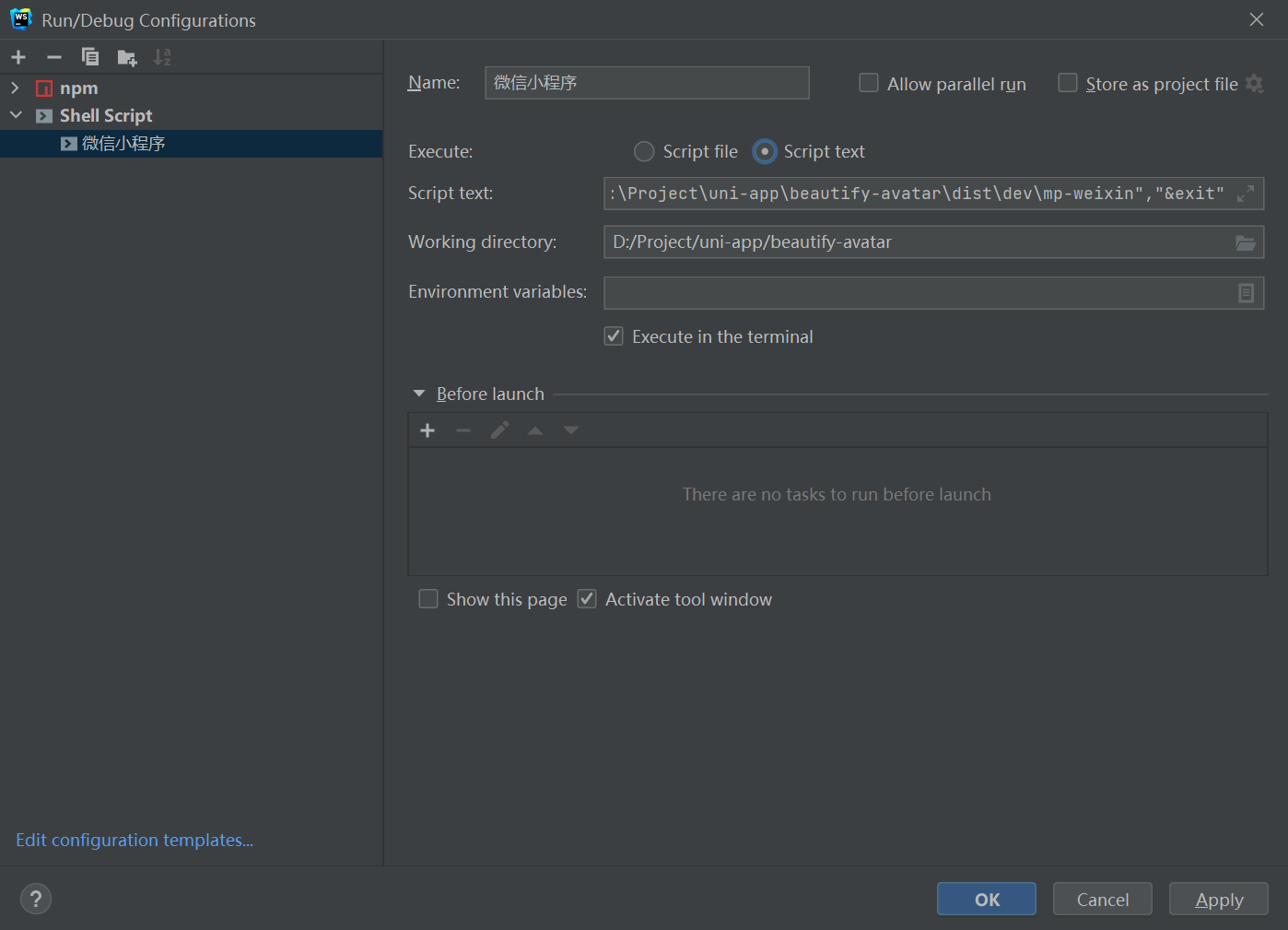Uncheck Execute in the terminal

[x=614, y=336]
